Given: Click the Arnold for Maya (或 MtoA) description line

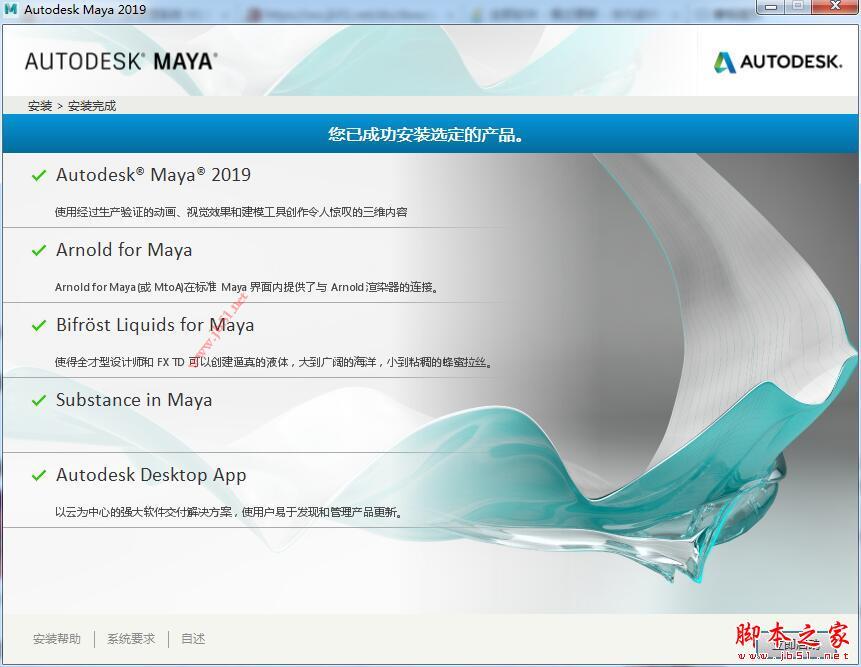Looking at the screenshot, I should (247, 287).
